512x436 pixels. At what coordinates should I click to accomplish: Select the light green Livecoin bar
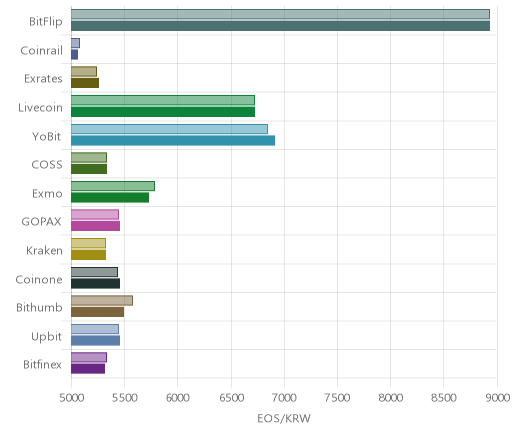point(163,100)
